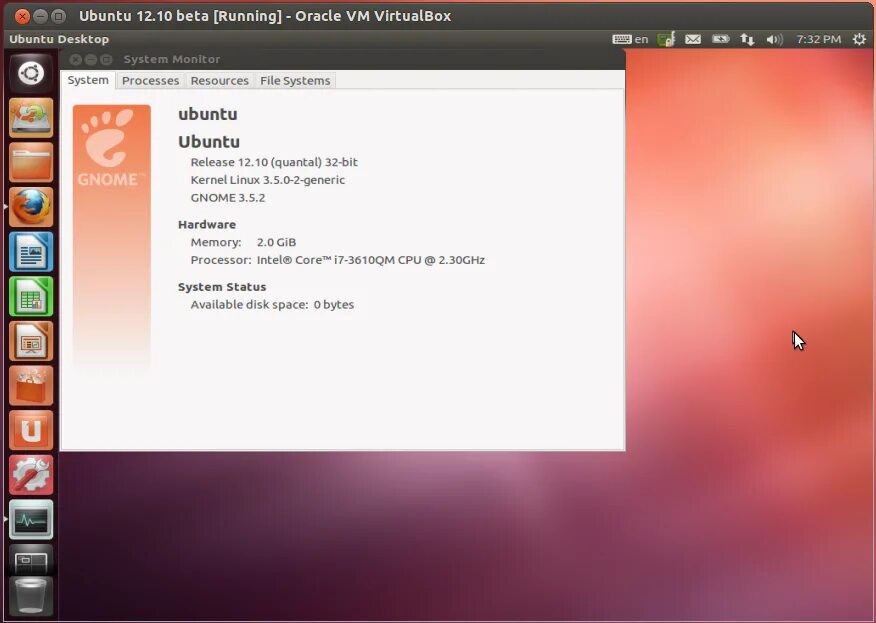Viewport: 876px width, 623px height.
Task: Launch Firefox web browser
Action: coord(31,207)
